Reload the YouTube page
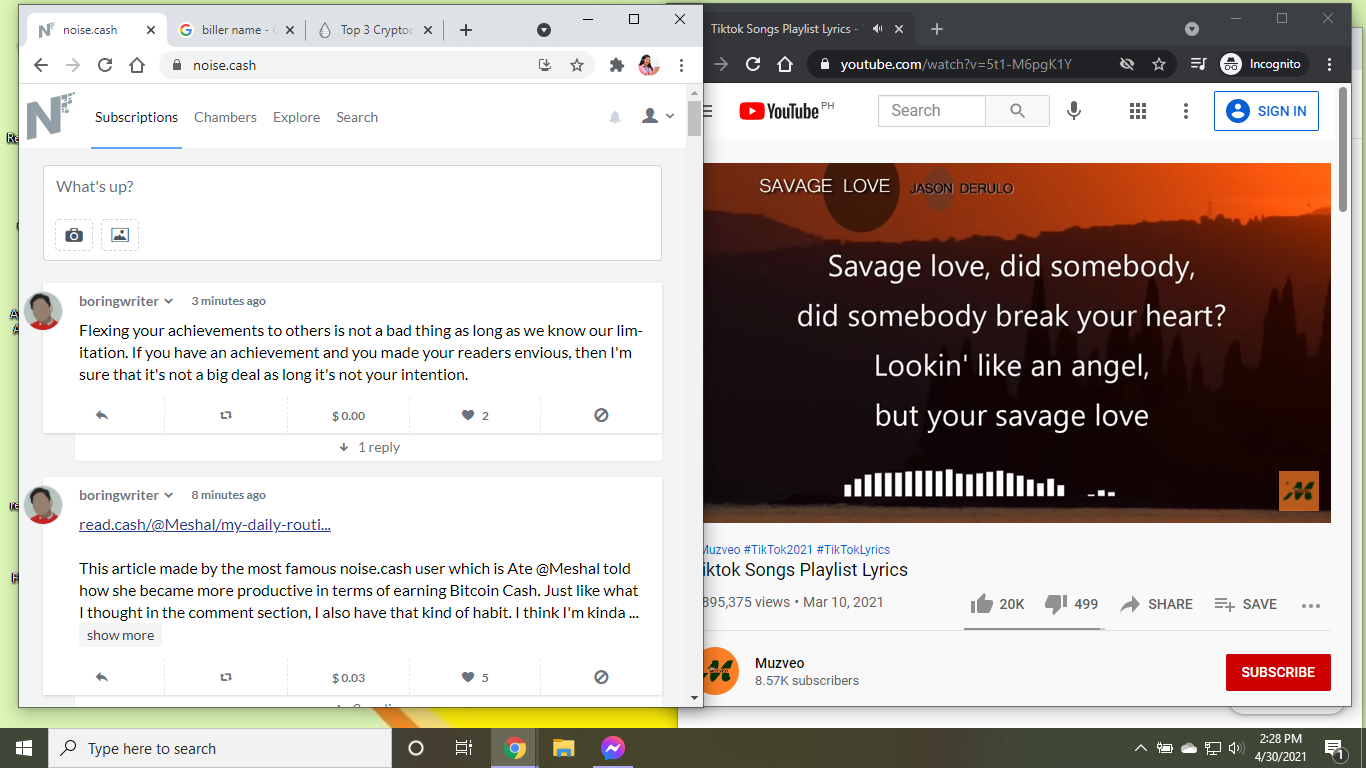Image resolution: width=1366 pixels, height=768 pixels. (753, 64)
